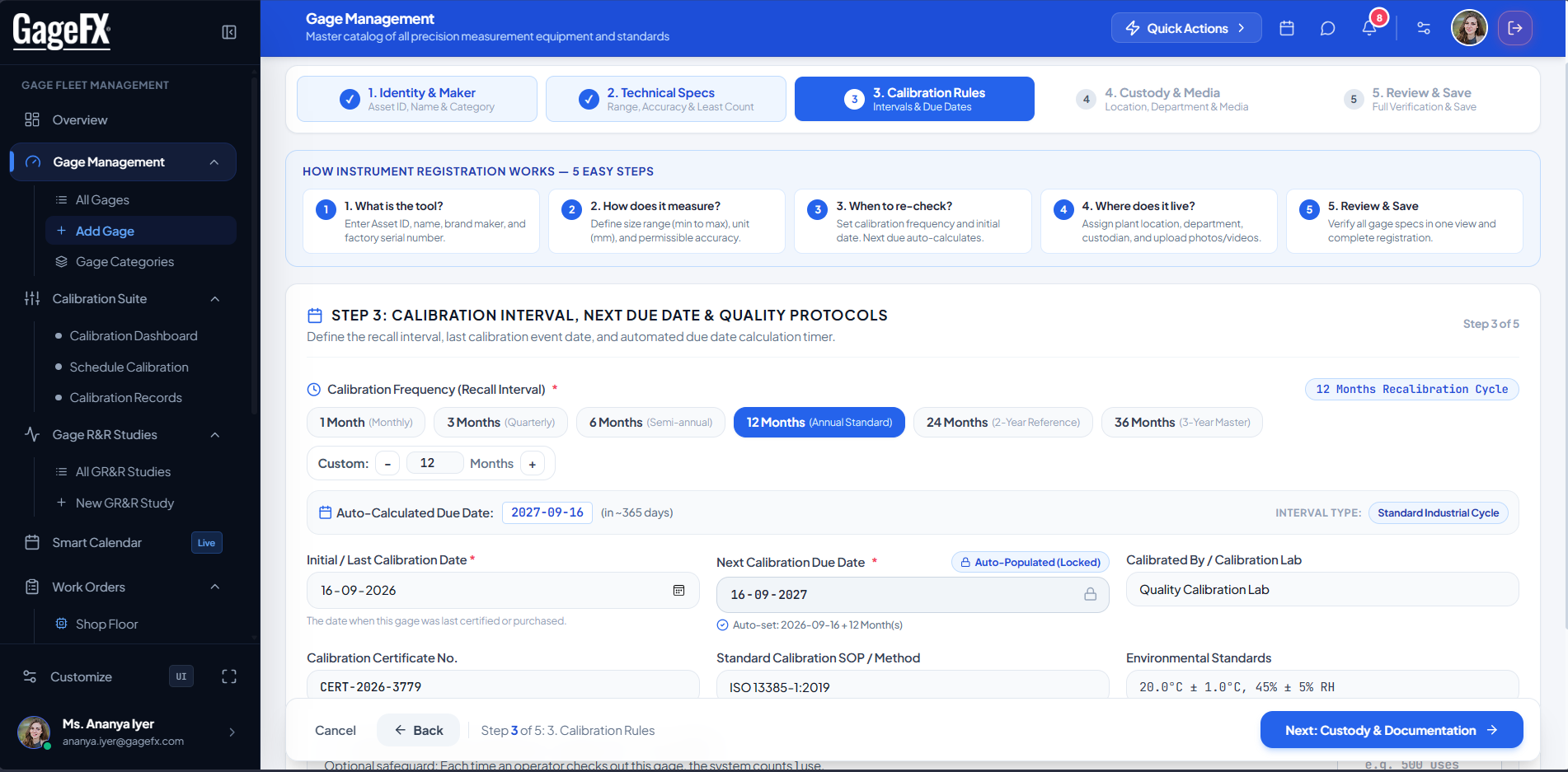Click Next: Custody & Documentation button
The image size is (1568, 772).
pyautogui.click(x=1392, y=730)
